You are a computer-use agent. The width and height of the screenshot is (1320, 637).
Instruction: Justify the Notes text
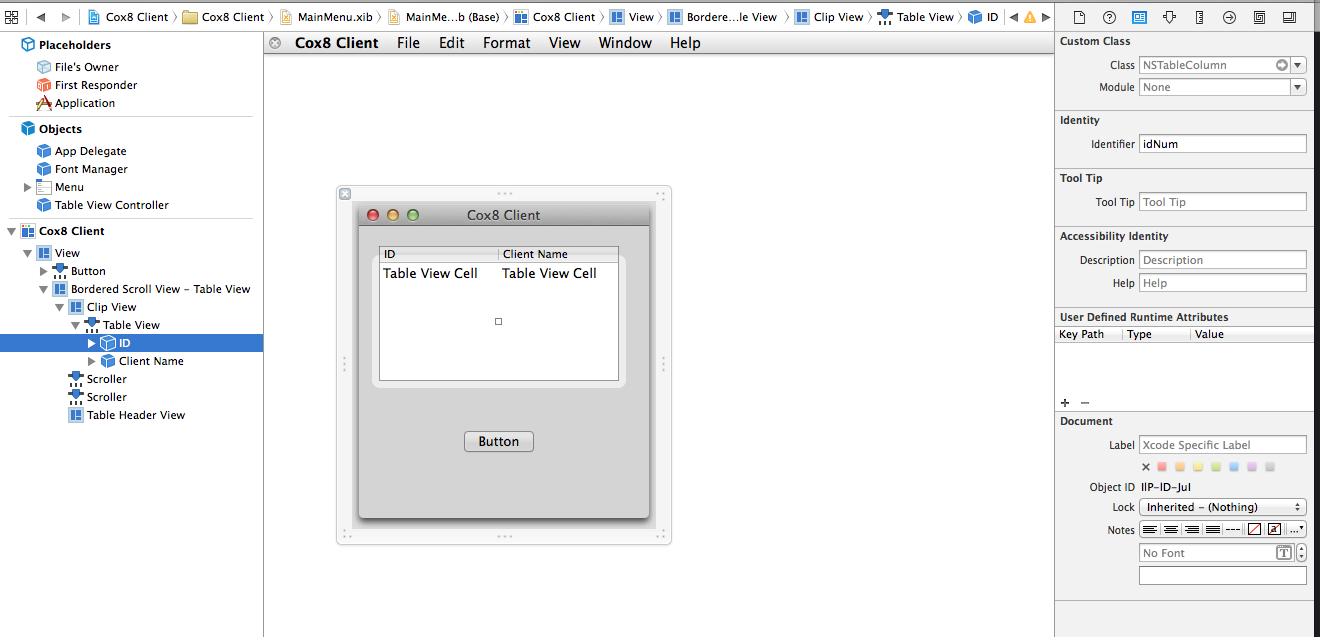coord(1213,529)
